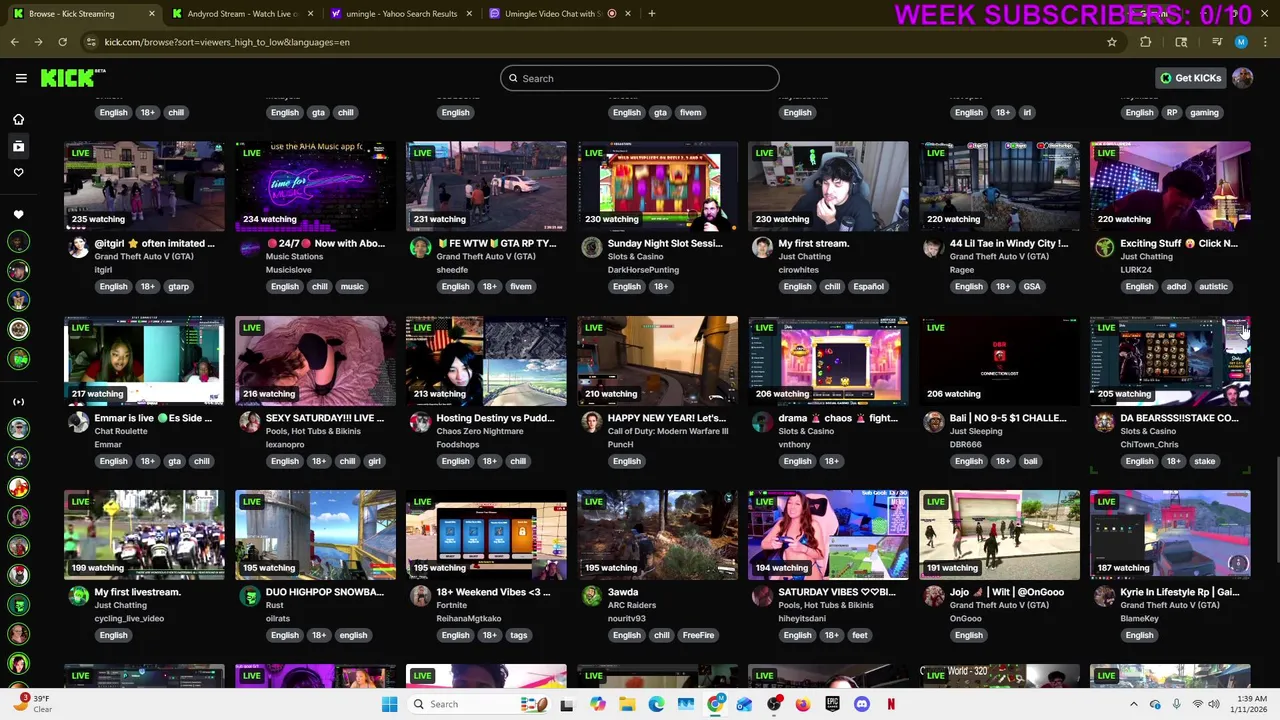View site information icon in address bar
This screenshot has width=1280, height=720.
91,42
